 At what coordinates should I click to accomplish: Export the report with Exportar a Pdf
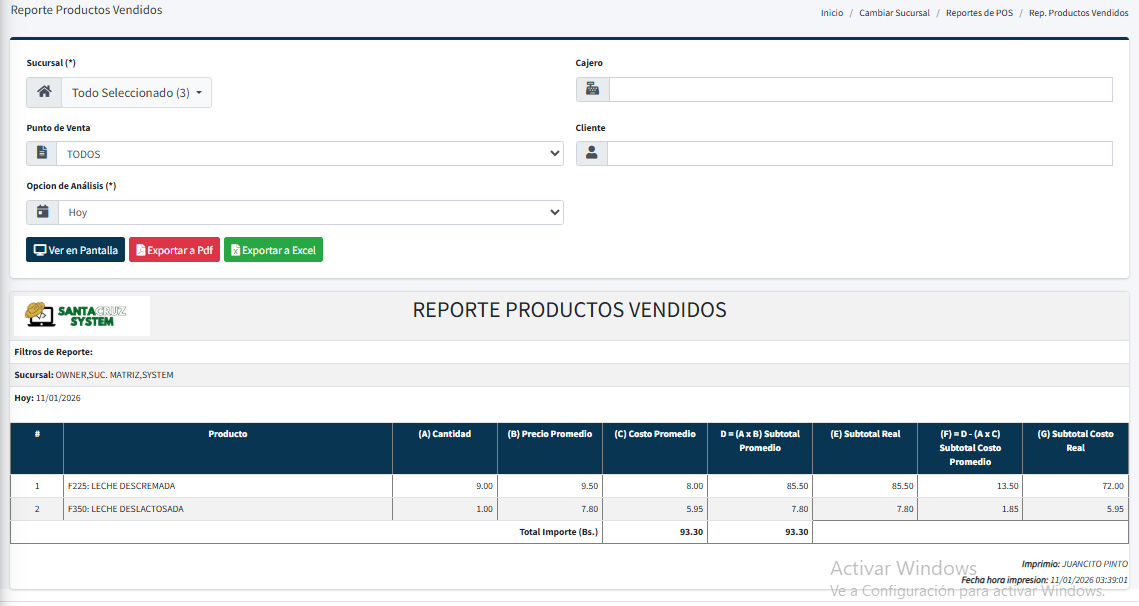pyautogui.click(x=174, y=250)
